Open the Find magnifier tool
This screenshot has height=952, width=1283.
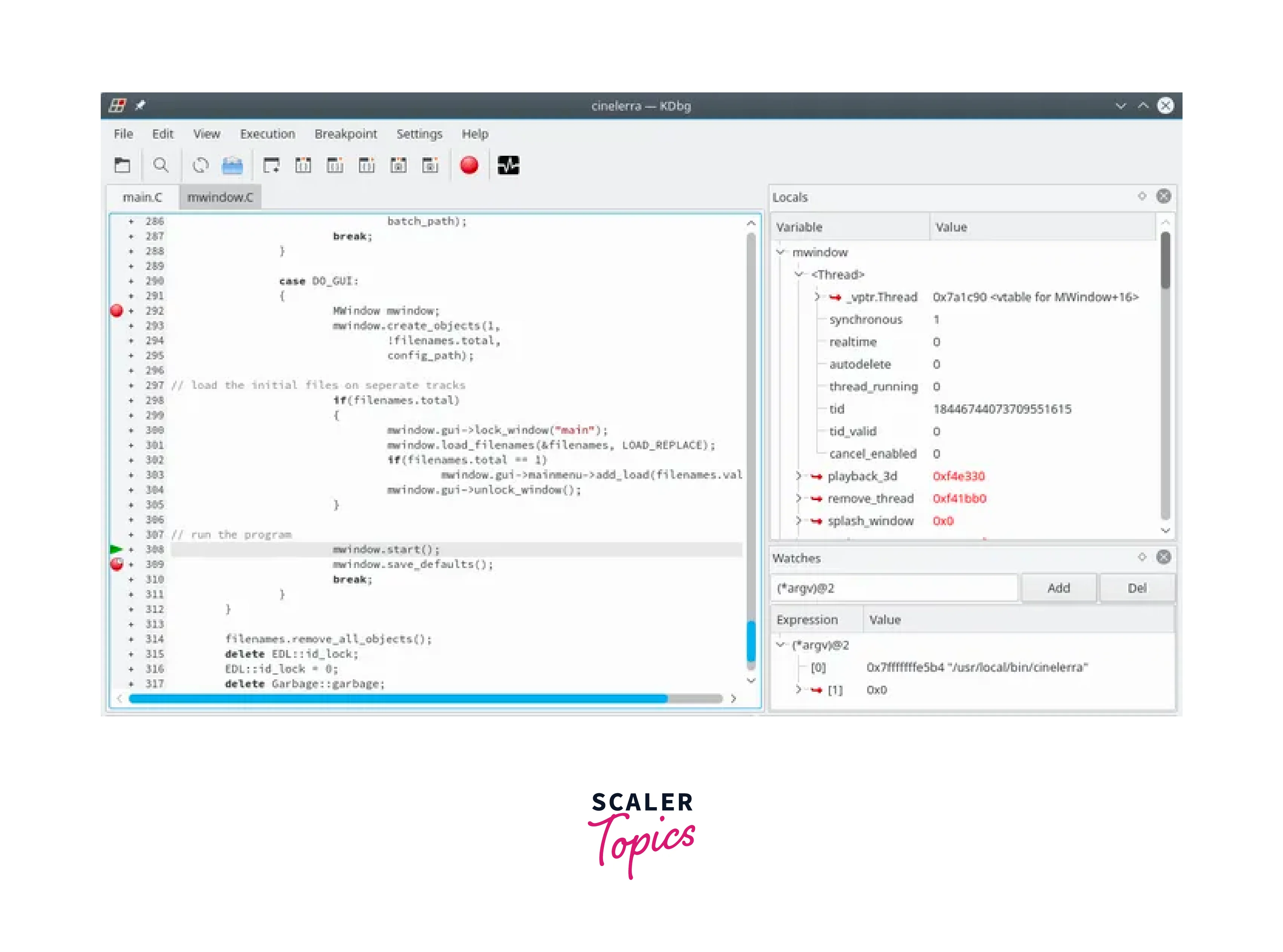point(161,165)
